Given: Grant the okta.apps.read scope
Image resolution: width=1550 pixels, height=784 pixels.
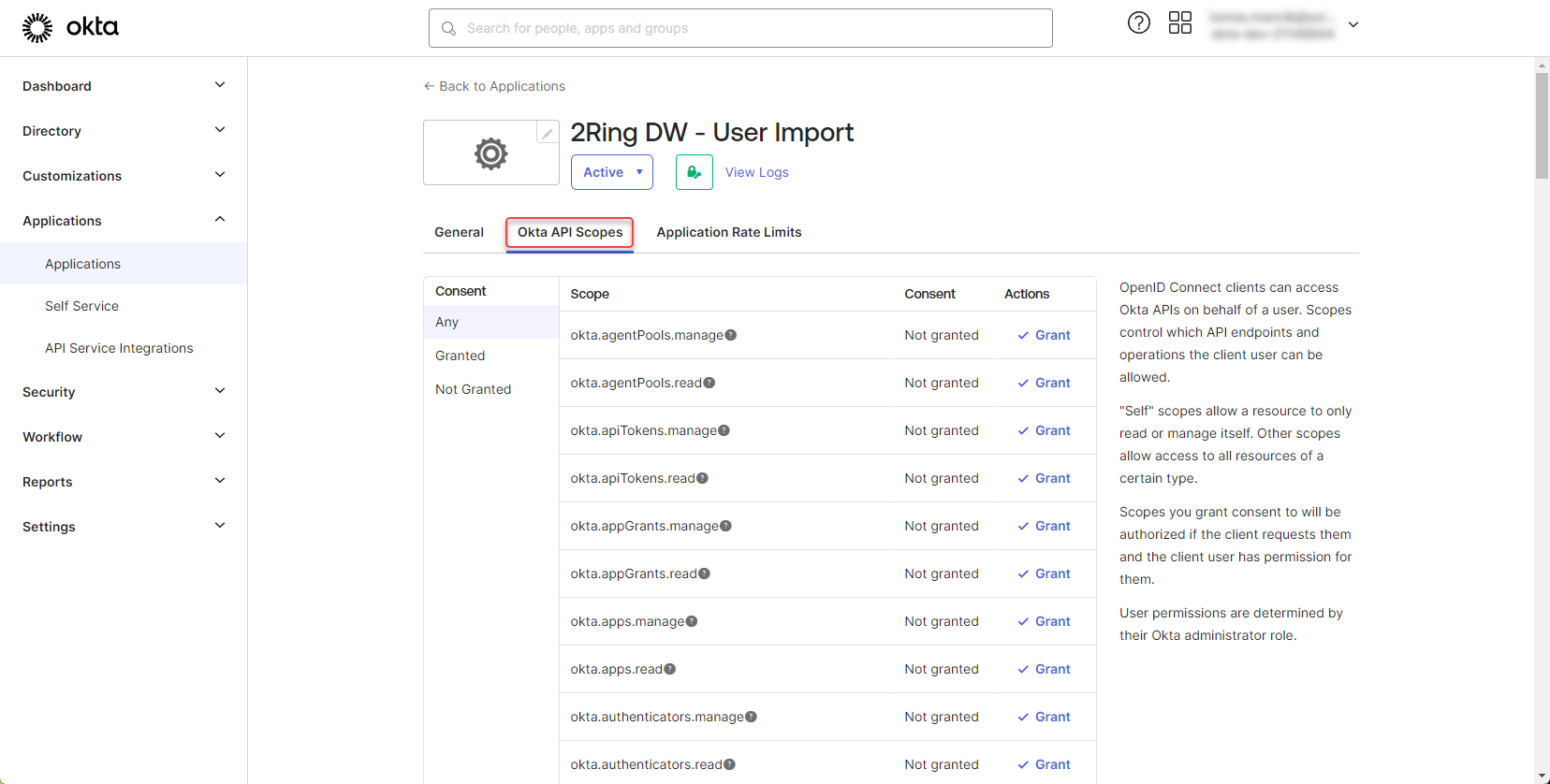Looking at the screenshot, I should [1045, 669].
